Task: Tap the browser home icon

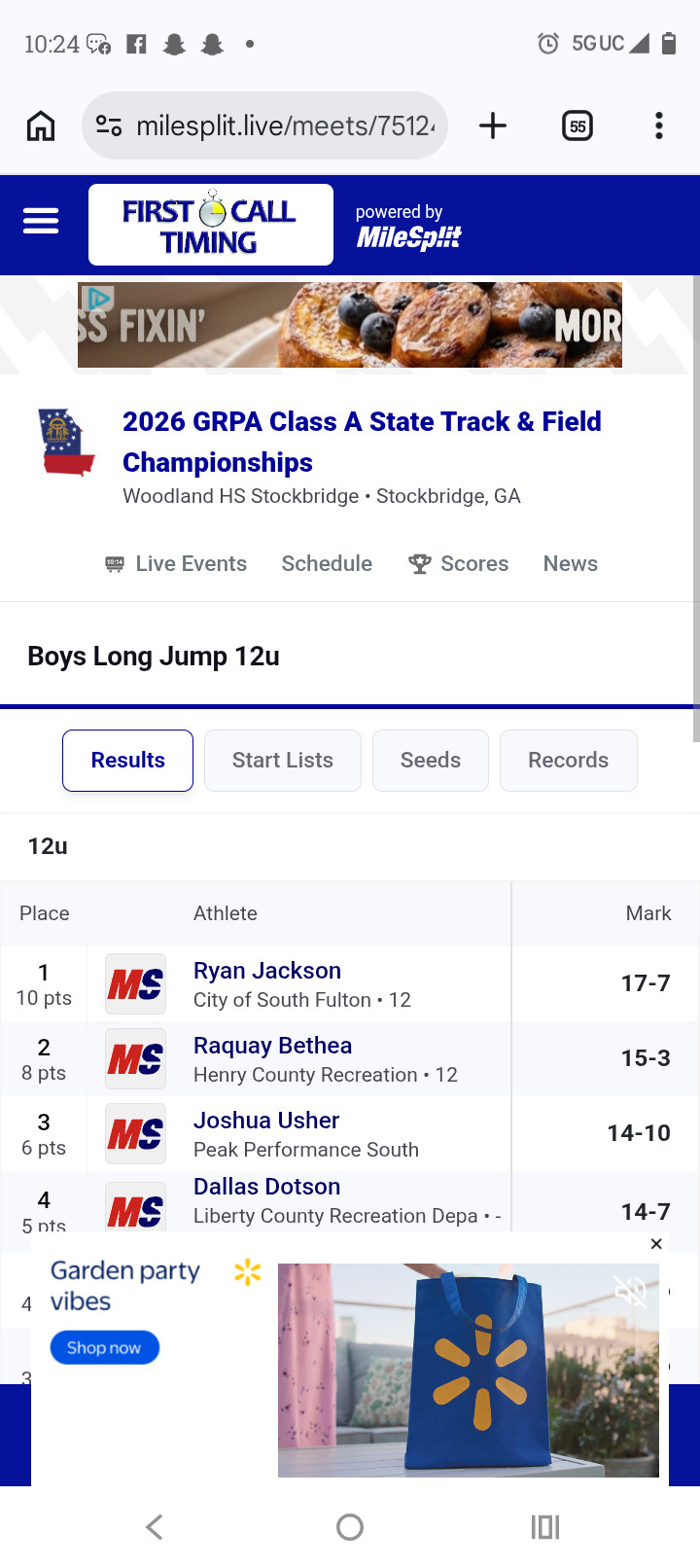Action: (x=41, y=125)
